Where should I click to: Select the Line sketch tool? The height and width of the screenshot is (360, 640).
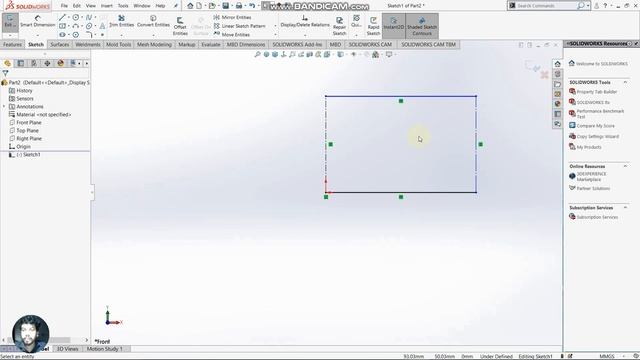[62, 18]
